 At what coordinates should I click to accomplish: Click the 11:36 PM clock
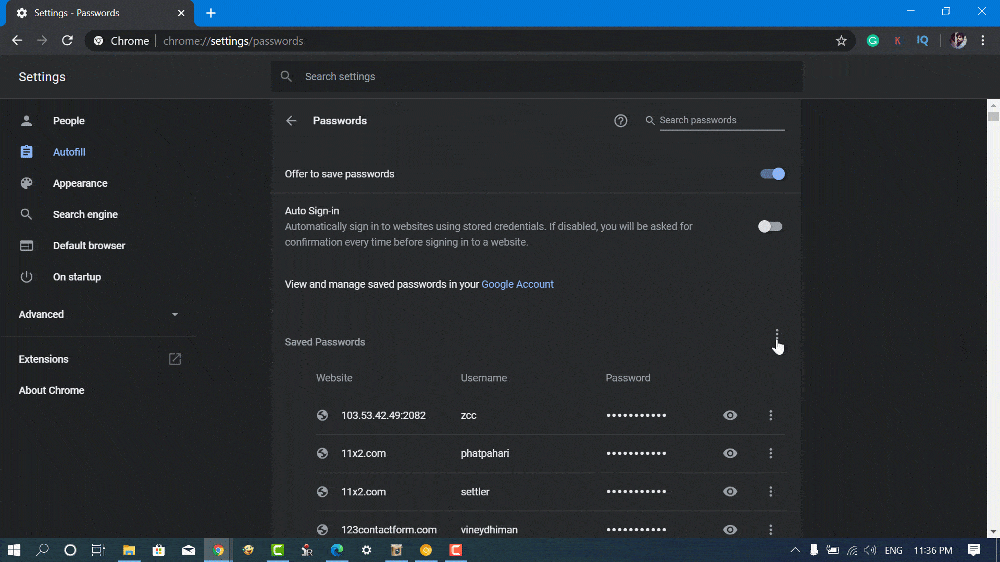pos(933,550)
